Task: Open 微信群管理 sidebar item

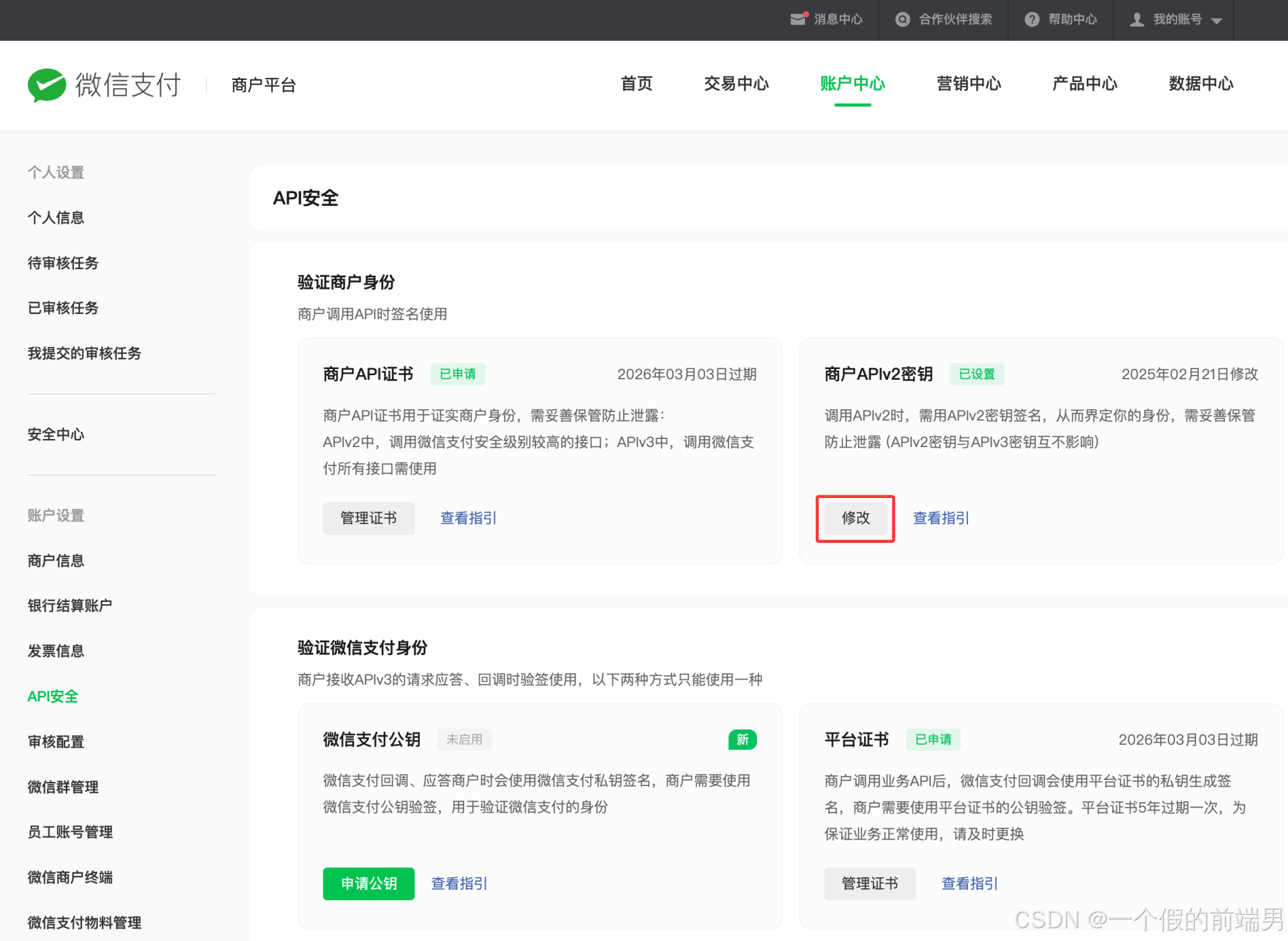Action: (63, 787)
